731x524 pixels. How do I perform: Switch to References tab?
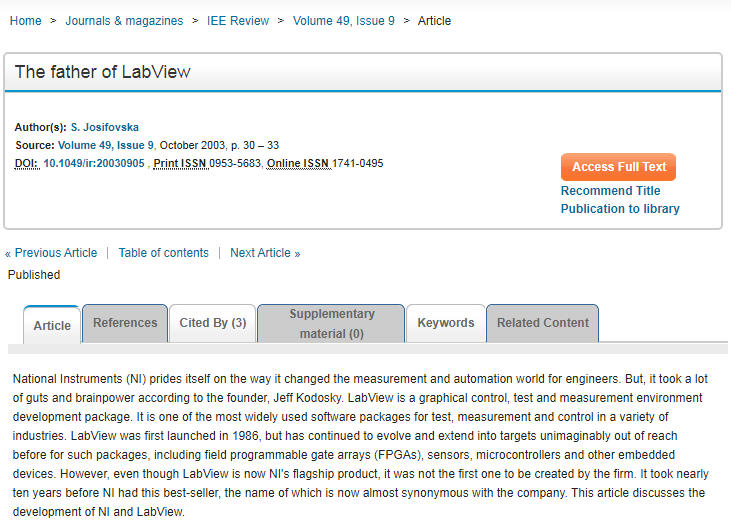pyautogui.click(x=125, y=323)
